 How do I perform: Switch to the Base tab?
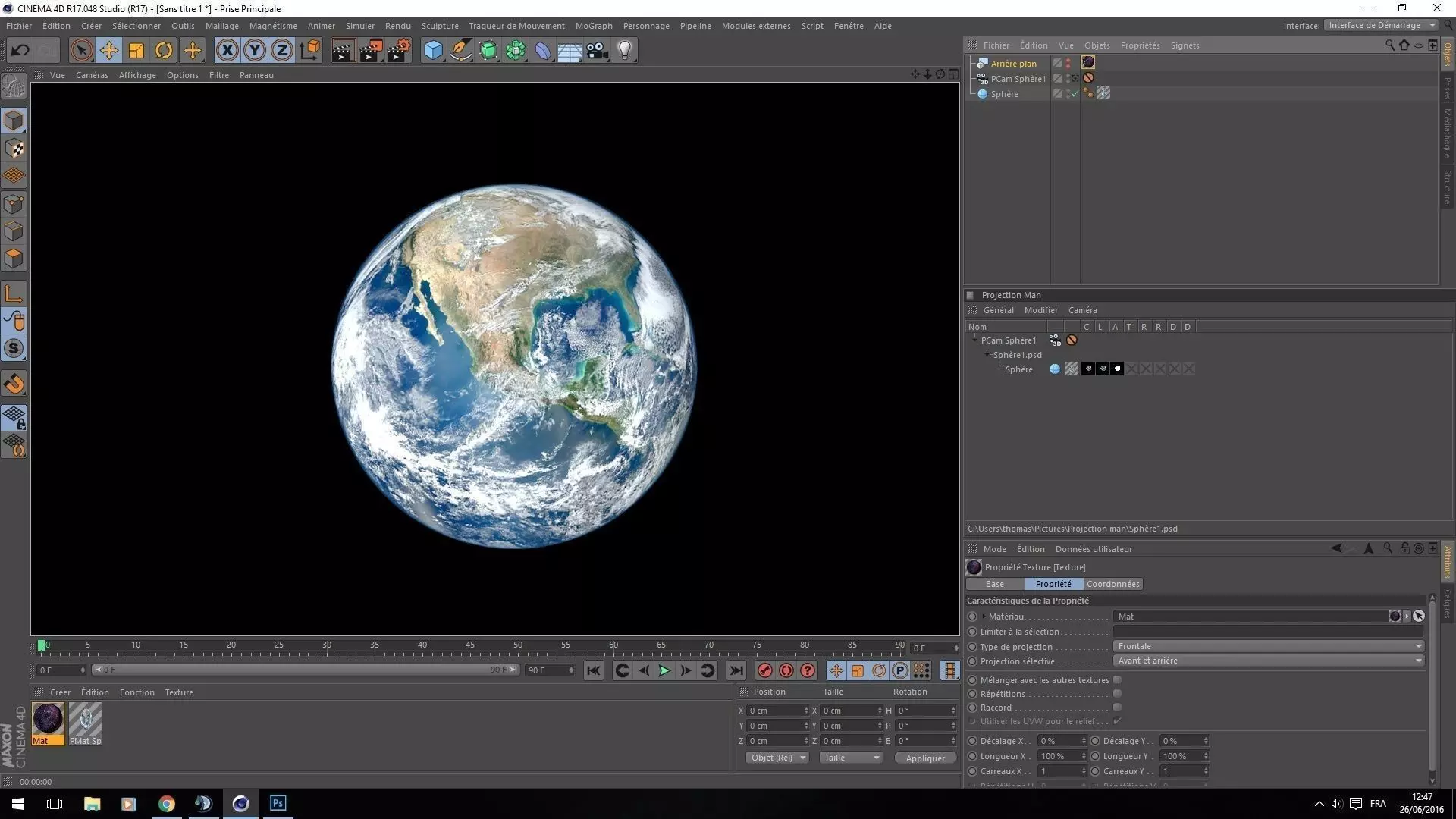pos(994,584)
